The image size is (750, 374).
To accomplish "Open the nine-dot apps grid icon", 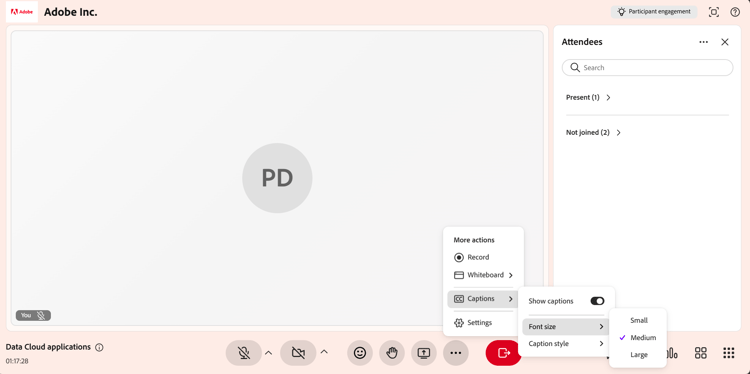I will pyautogui.click(x=728, y=353).
